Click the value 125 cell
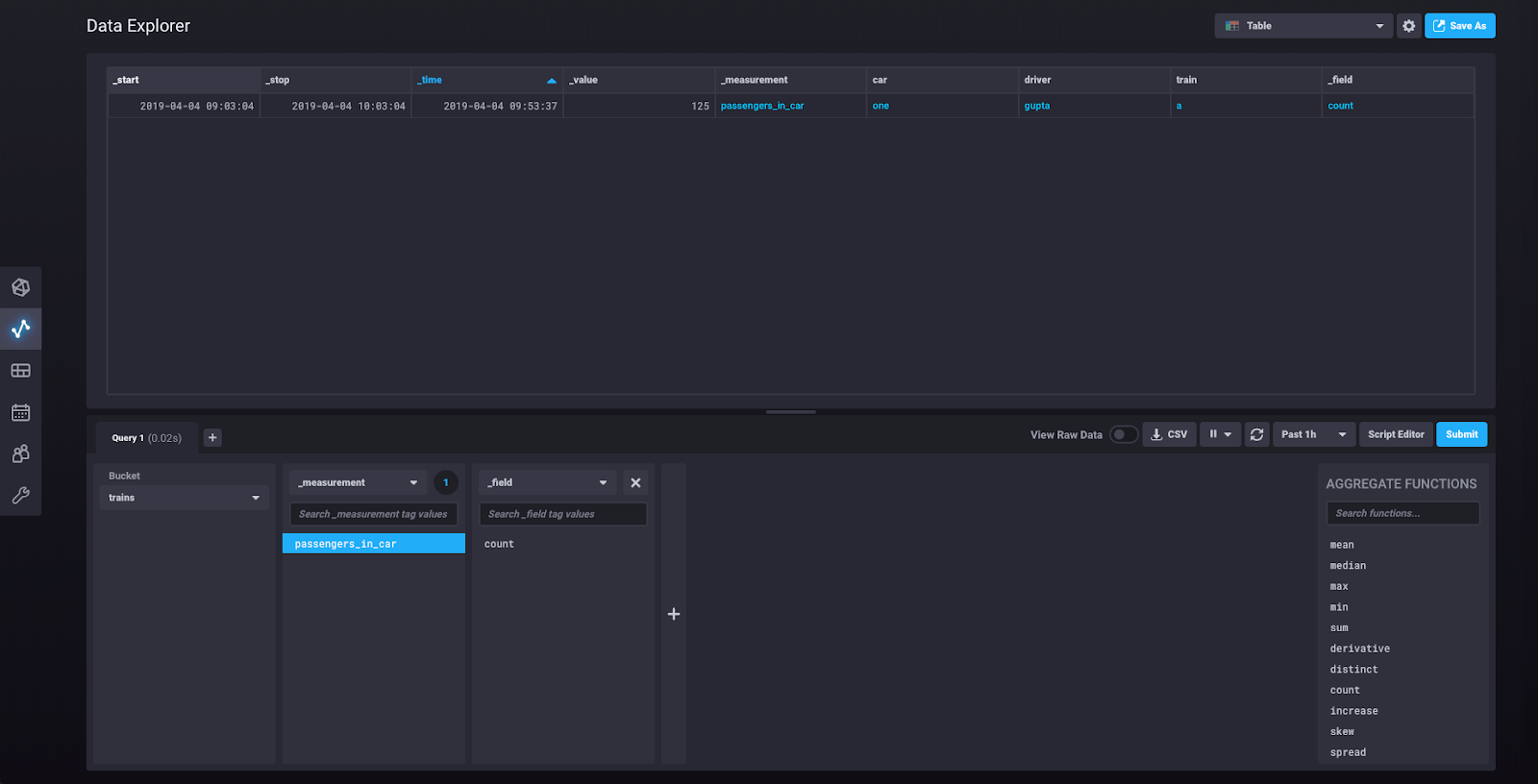 pyautogui.click(x=639, y=106)
